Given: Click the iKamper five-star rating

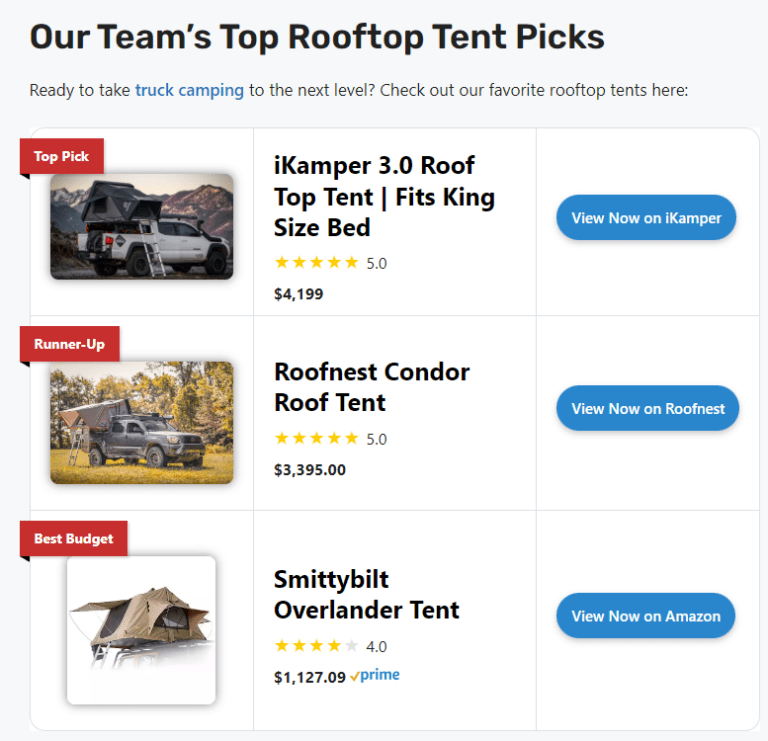Looking at the screenshot, I should [316, 263].
